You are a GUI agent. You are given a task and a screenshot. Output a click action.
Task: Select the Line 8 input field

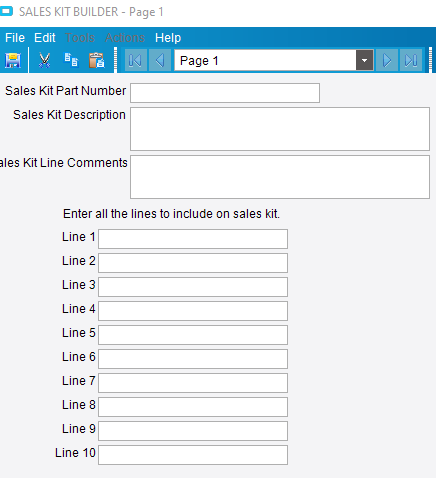[193, 407]
